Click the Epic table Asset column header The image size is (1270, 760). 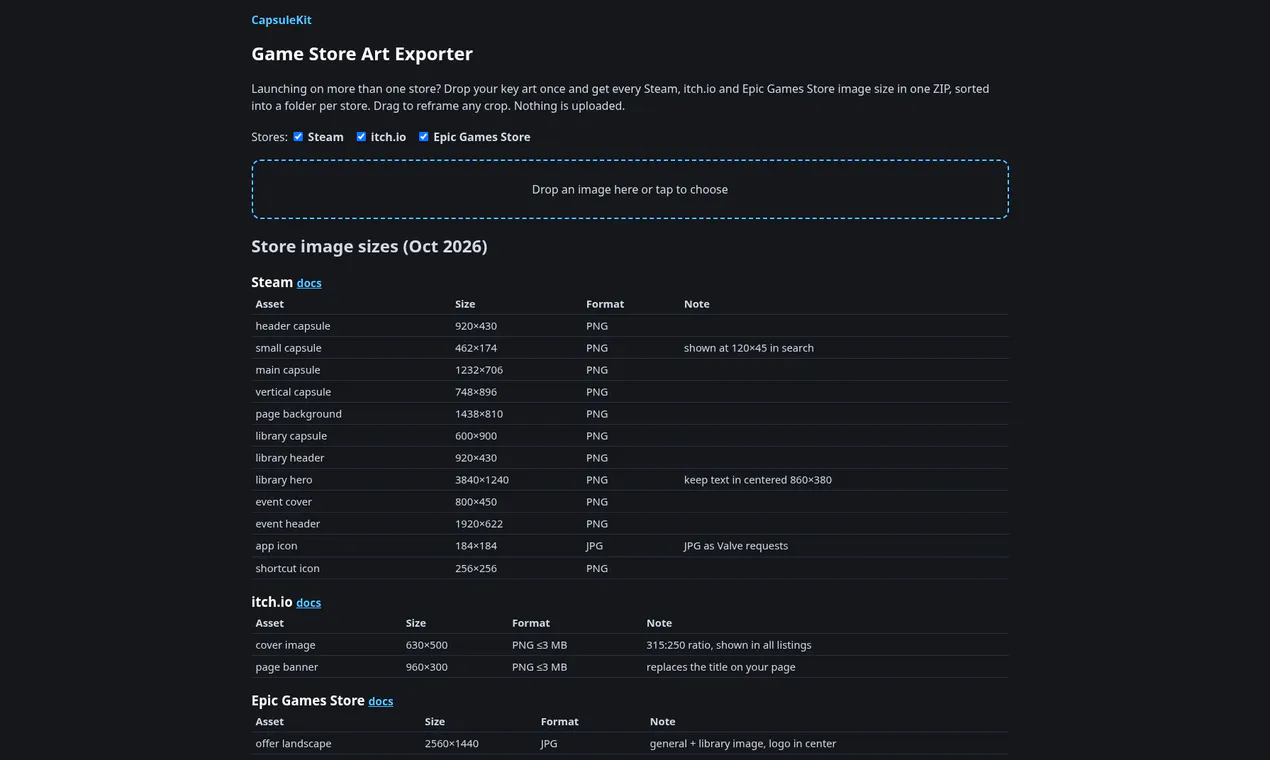point(269,722)
